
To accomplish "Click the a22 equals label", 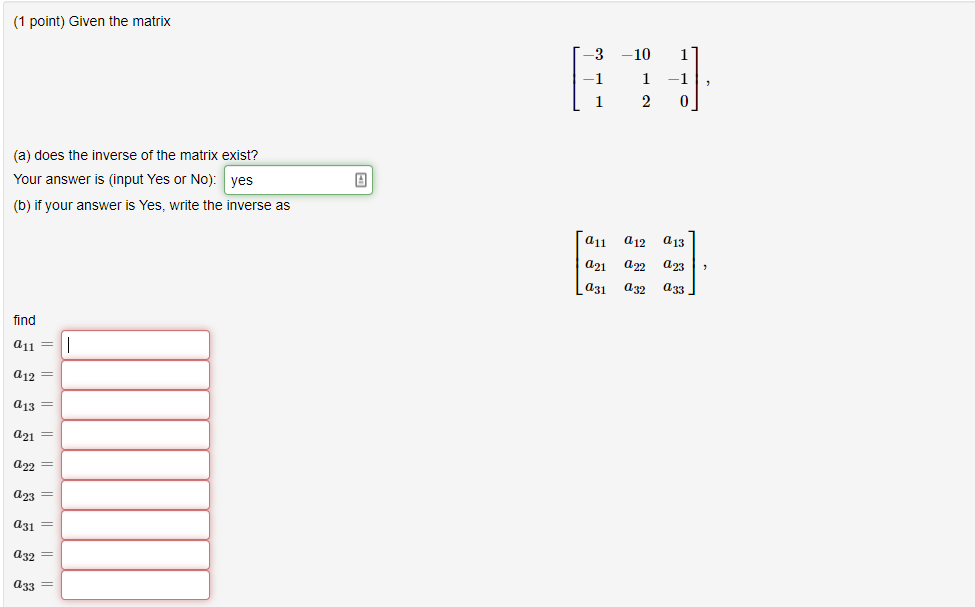I will tap(31, 464).
